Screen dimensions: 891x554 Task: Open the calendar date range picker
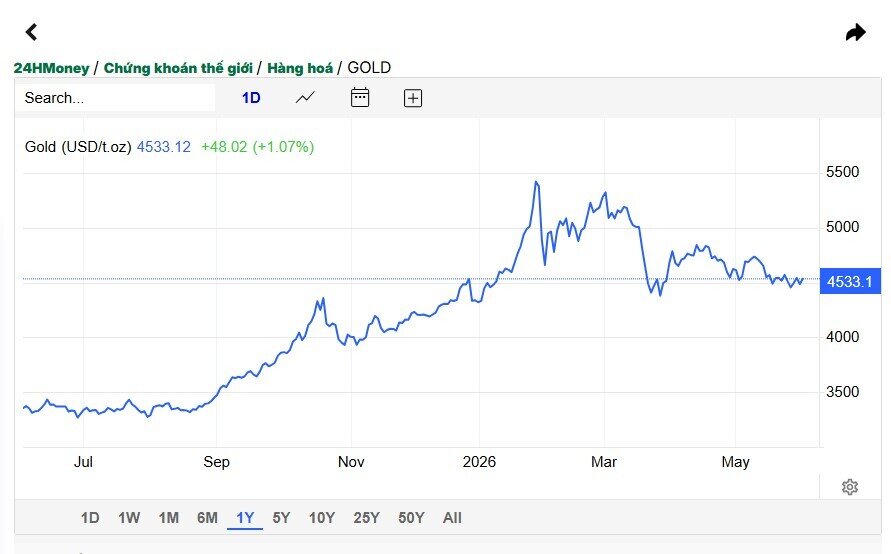pyautogui.click(x=360, y=98)
